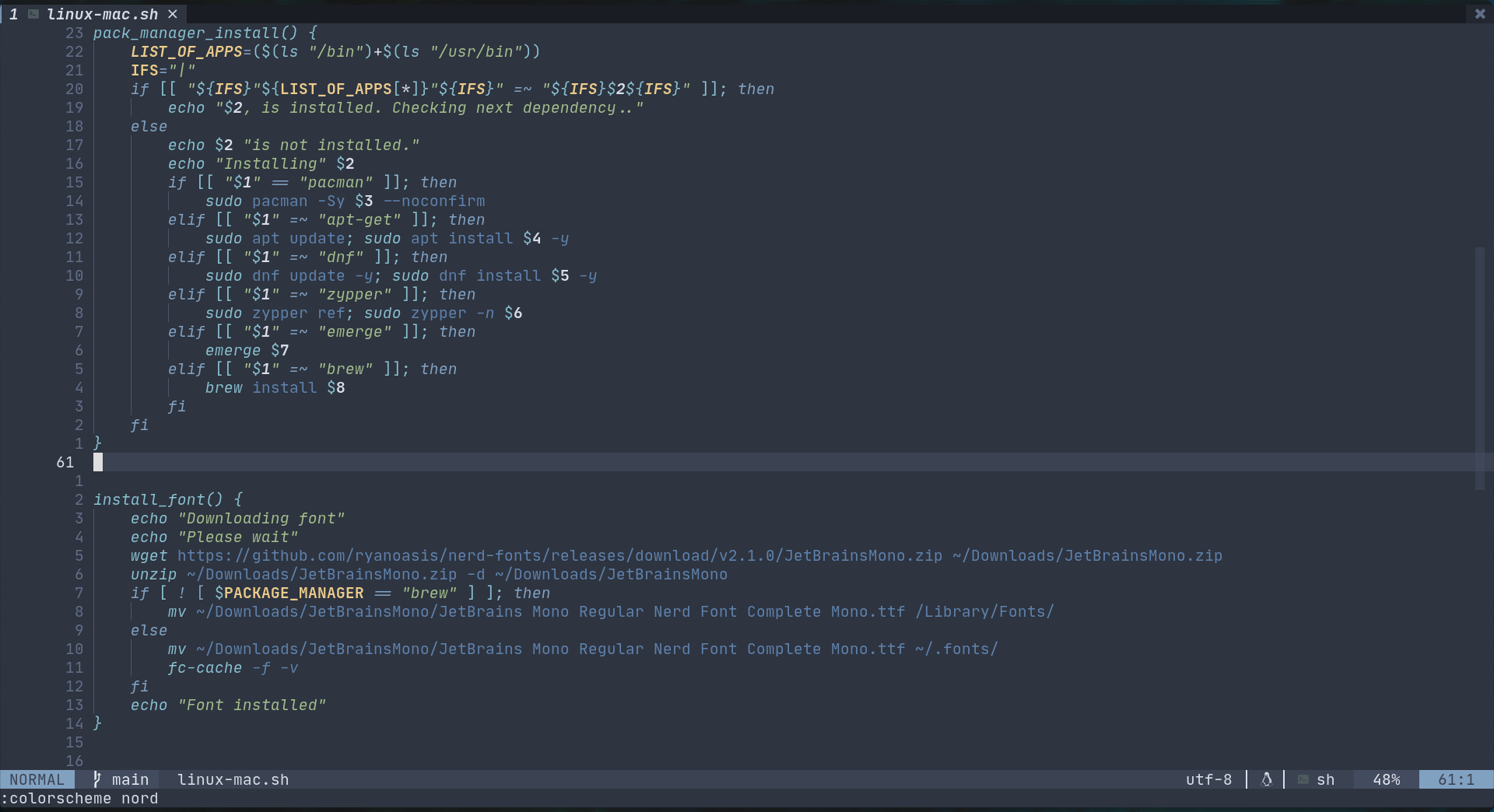Click 'fc-cache -f -v' command
1494x812 pixels.
pyautogui.click(x=233, y=667)
